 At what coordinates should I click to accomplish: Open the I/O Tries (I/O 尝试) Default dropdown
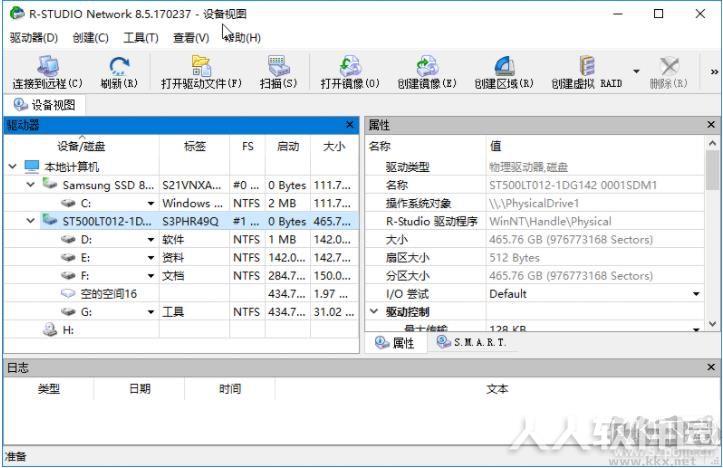(x=696, y=294)
